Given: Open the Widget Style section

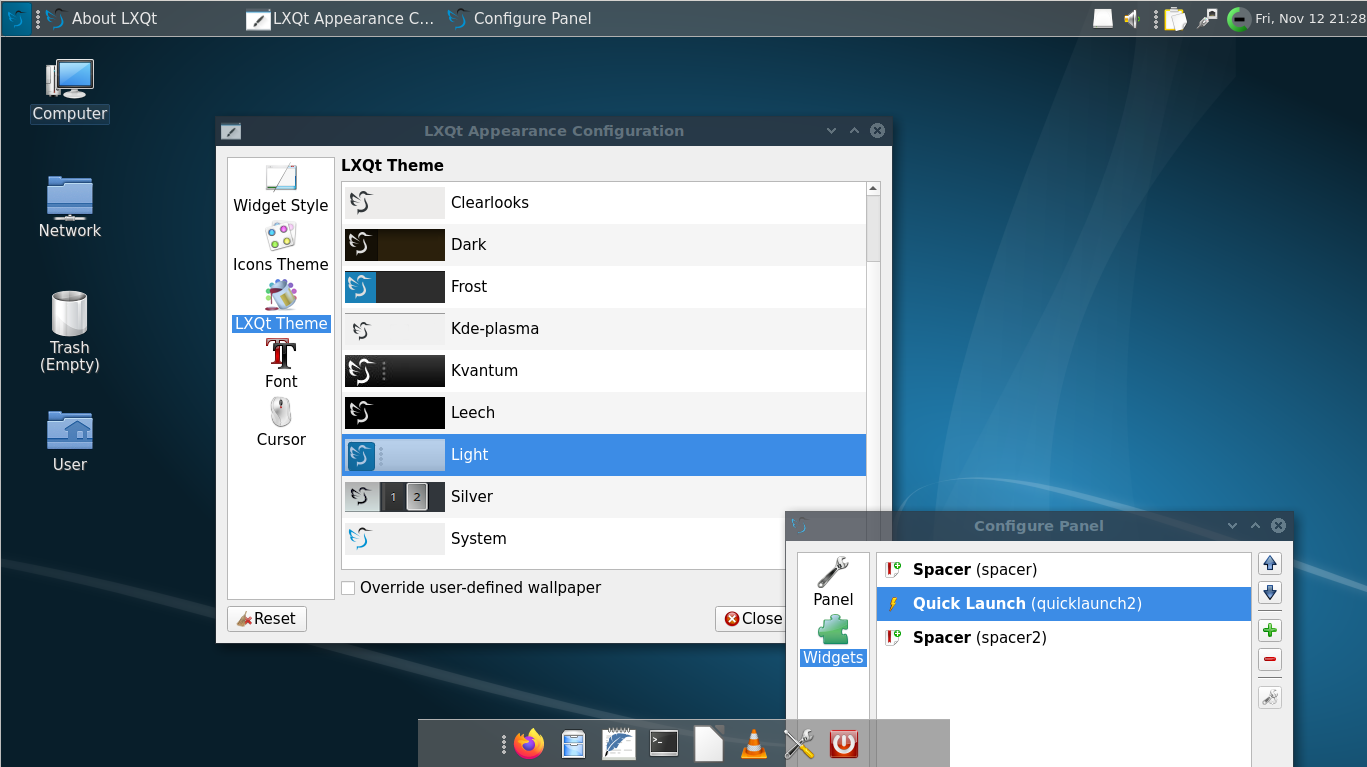Looking at the screenshot, I should pos(280,189).
